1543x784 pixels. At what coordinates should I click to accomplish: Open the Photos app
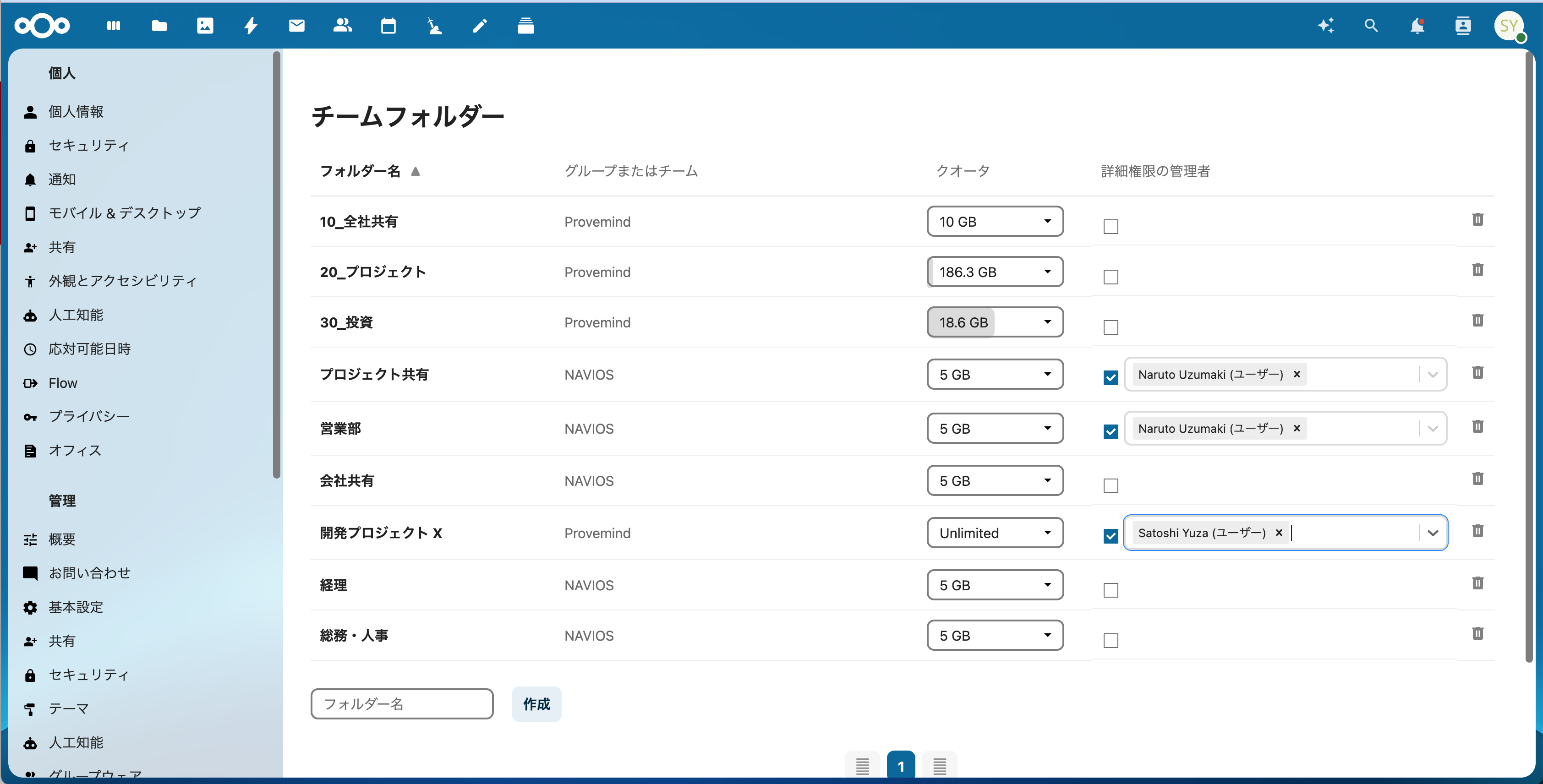click(205, 26)
